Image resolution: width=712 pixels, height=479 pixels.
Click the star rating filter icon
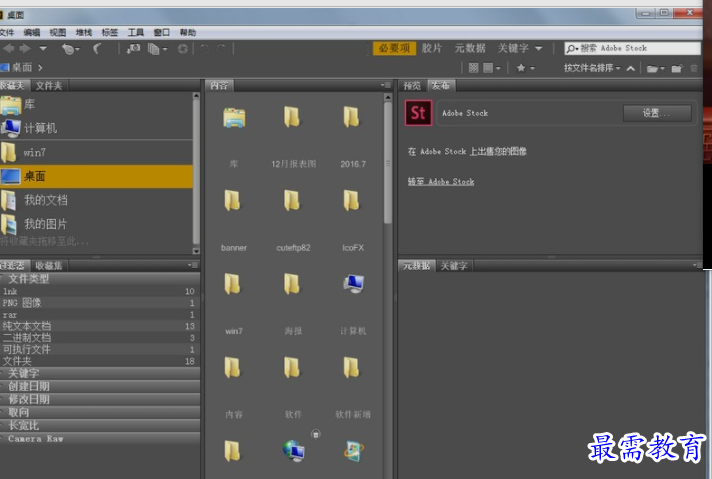521,68
